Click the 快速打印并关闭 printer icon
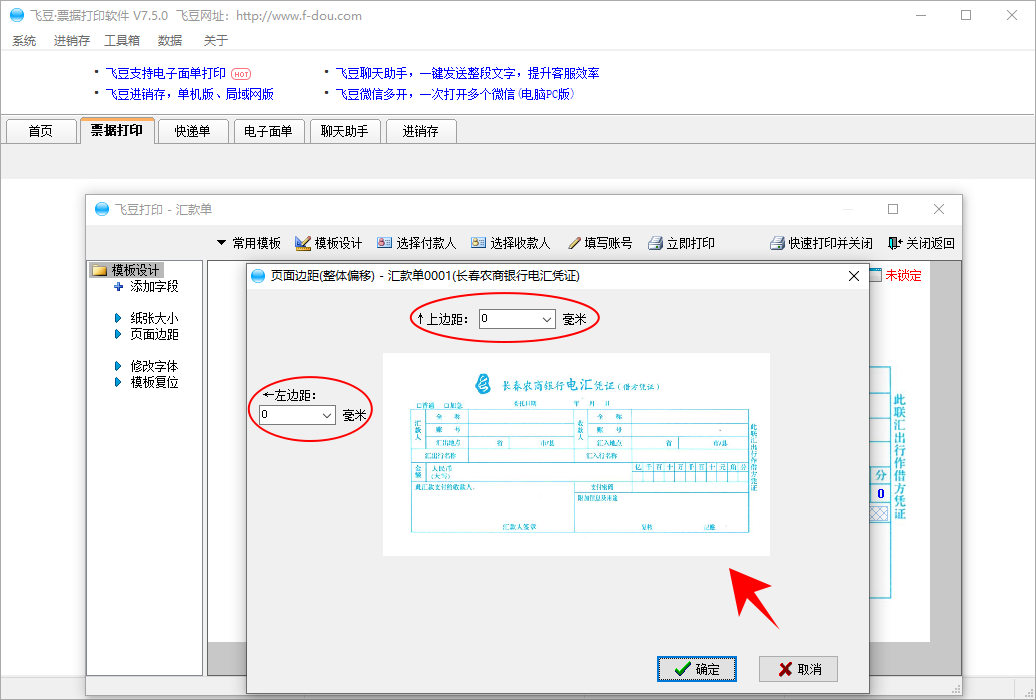 [777, 243]
